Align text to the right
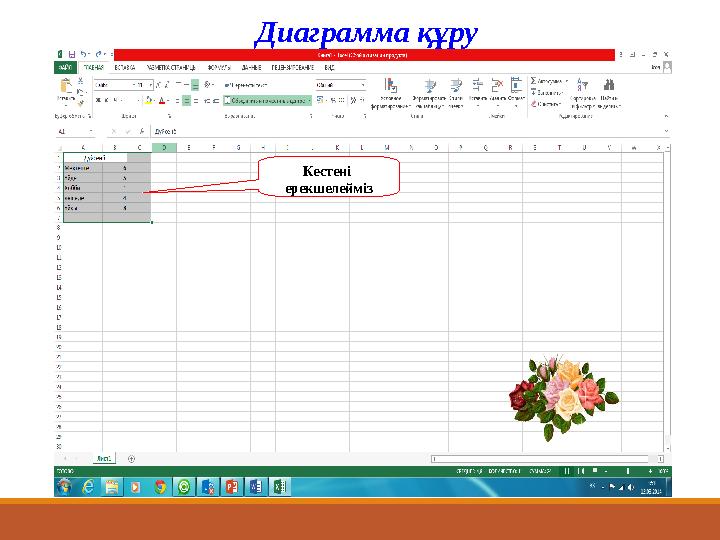720x540 pixels. (x=196, y=100)
